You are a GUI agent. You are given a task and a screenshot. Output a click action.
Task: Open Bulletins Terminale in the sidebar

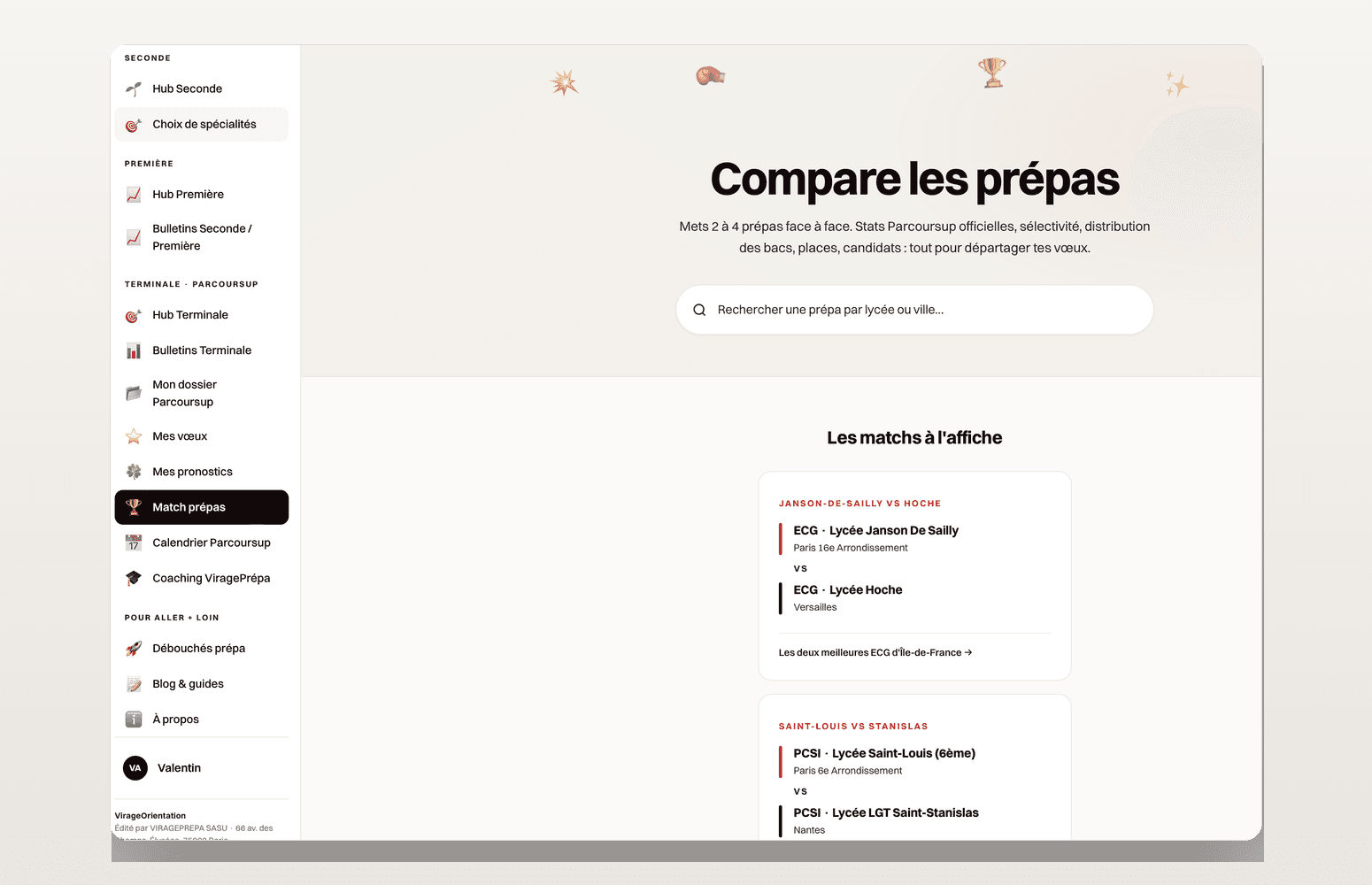(x=202, y=350)
